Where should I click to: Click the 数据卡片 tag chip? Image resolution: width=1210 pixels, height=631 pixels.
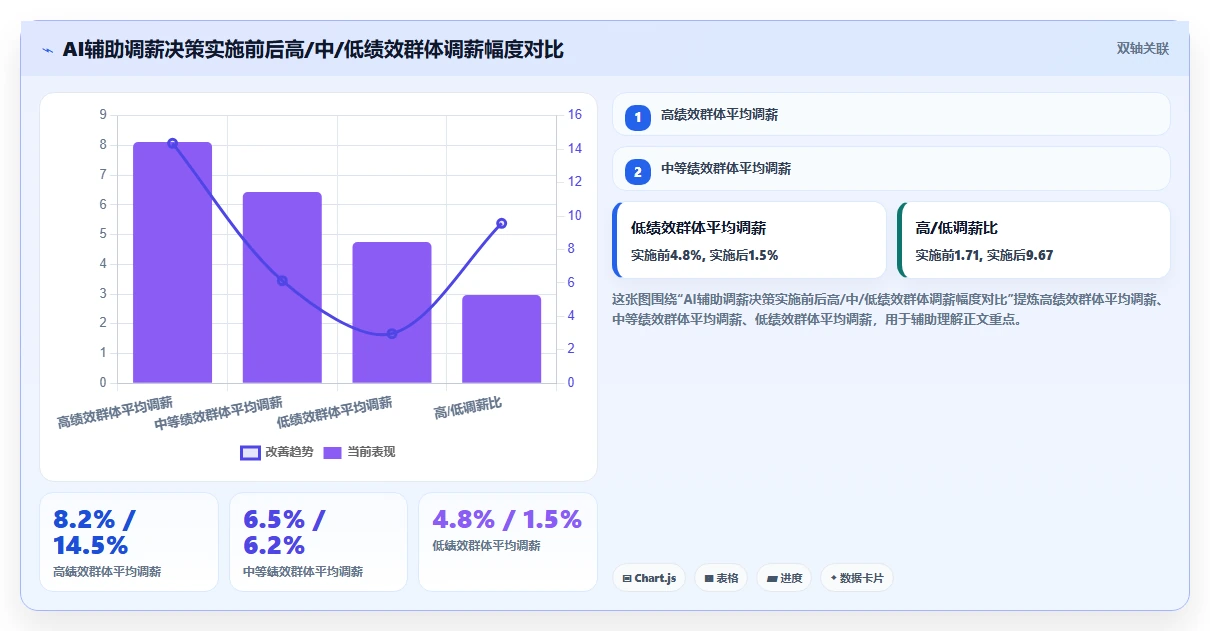pyautogui.click(x=857, y=578)
